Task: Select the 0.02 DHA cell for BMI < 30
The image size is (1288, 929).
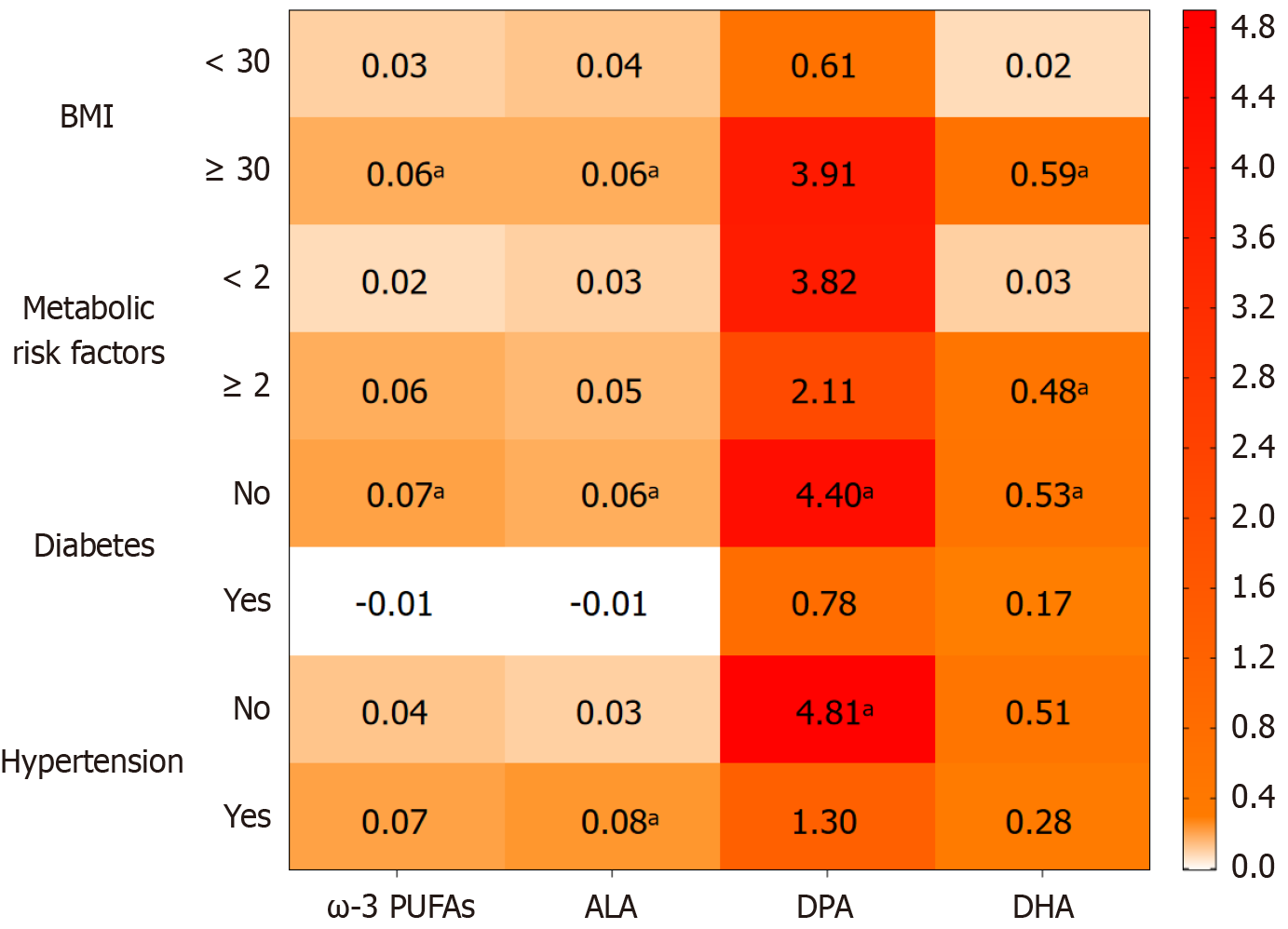Action: (x=1042, y=63)
